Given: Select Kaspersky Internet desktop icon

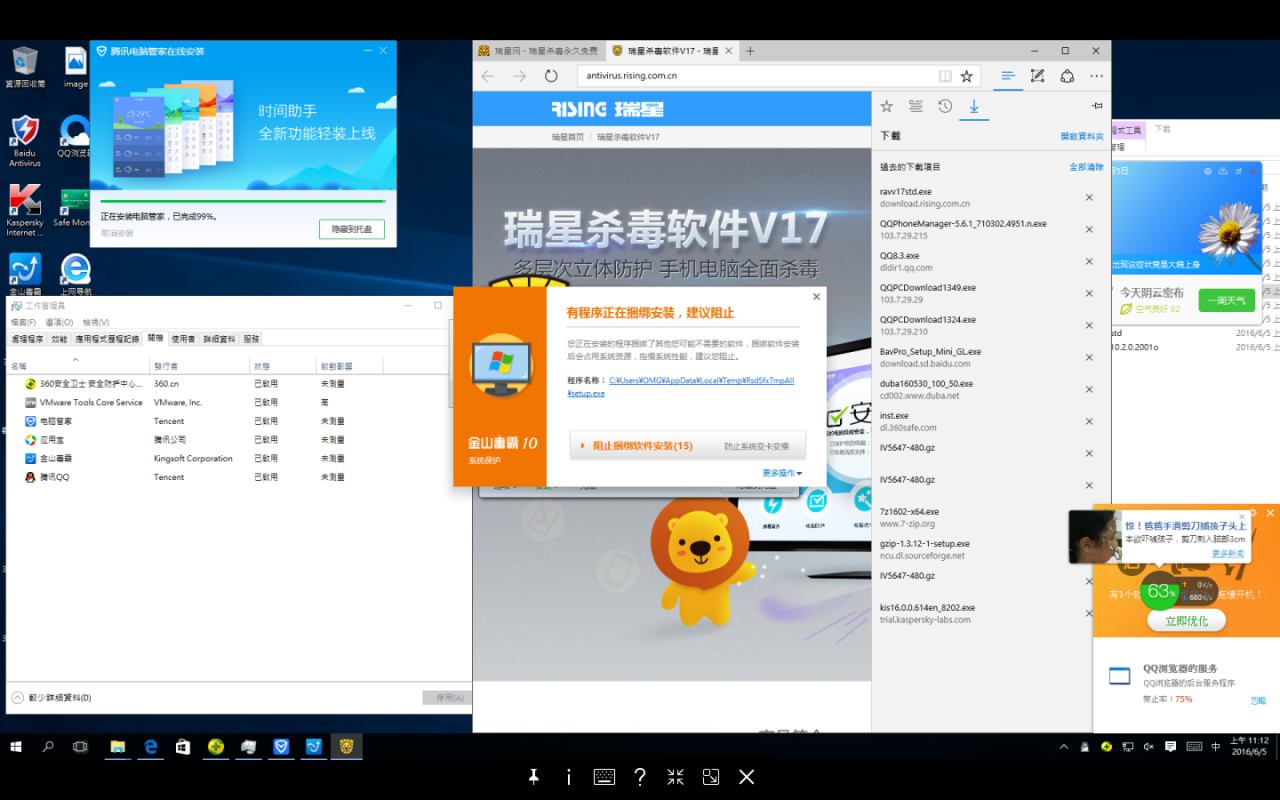Looking at the screenshot, I should pos(25,211).
